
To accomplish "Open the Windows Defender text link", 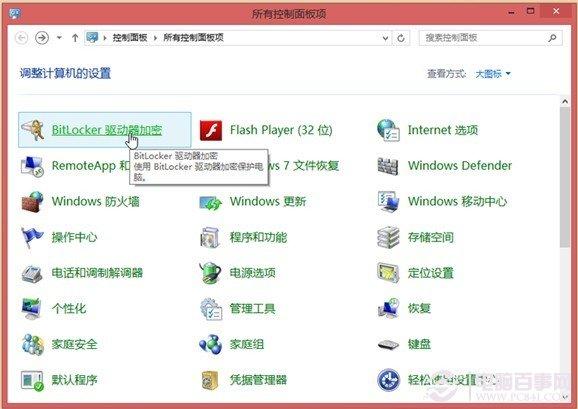I will (460, 166).
